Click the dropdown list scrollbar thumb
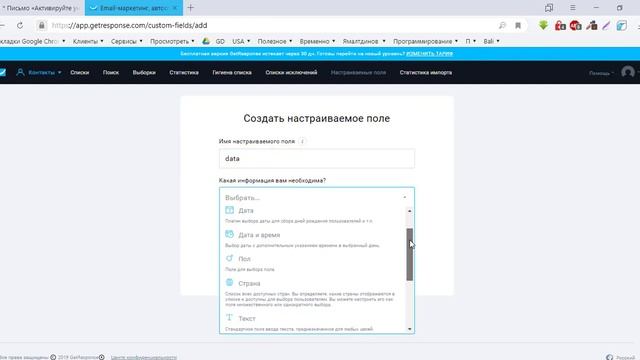Image resolution: width=640 pixels, height=360 pixels. pos(409,254)
